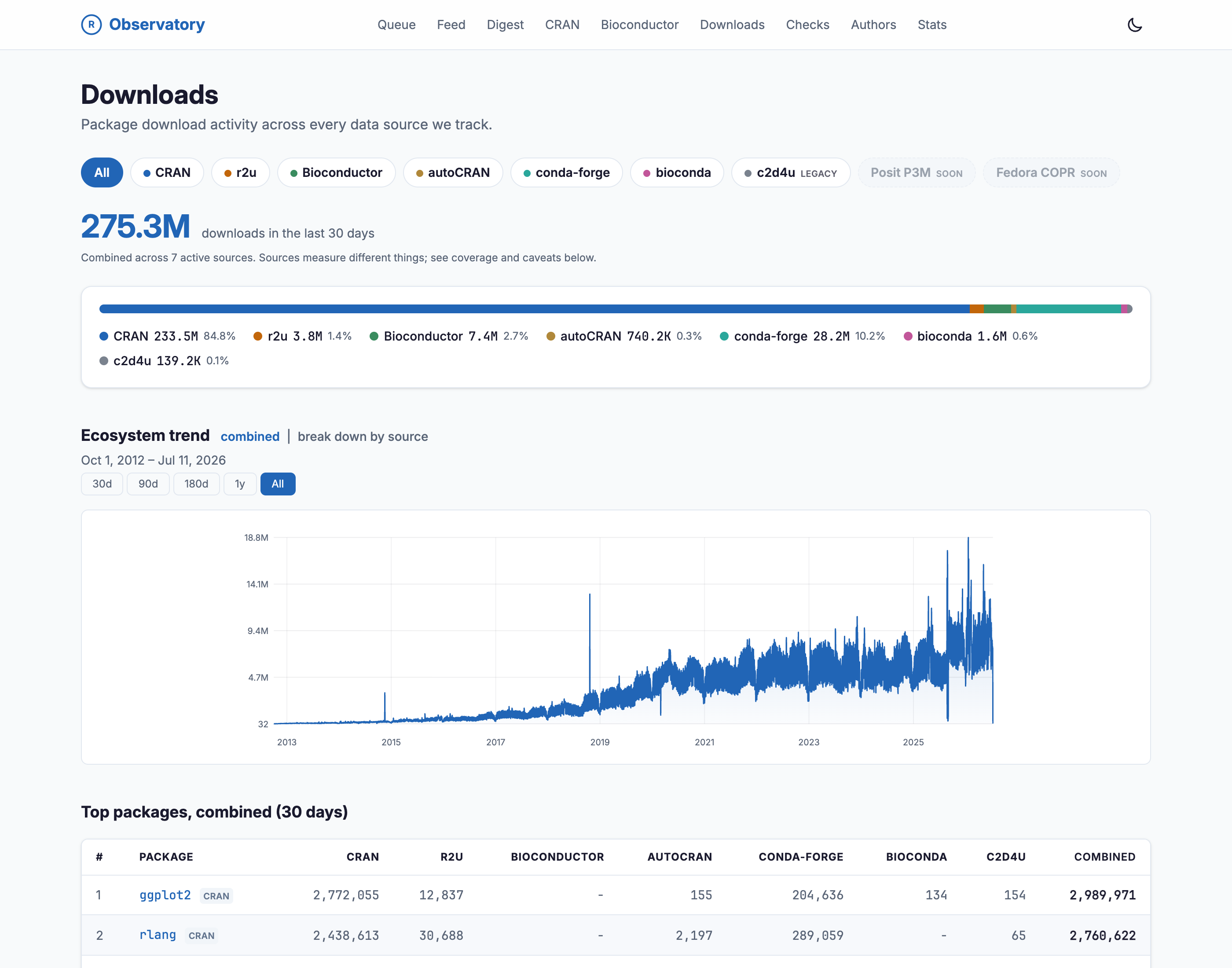Image resolution: width=1232 pixels, height=968 pixels.
Task: Click the autoCRAN 740.2K legend entry
Action: [624, 336]
